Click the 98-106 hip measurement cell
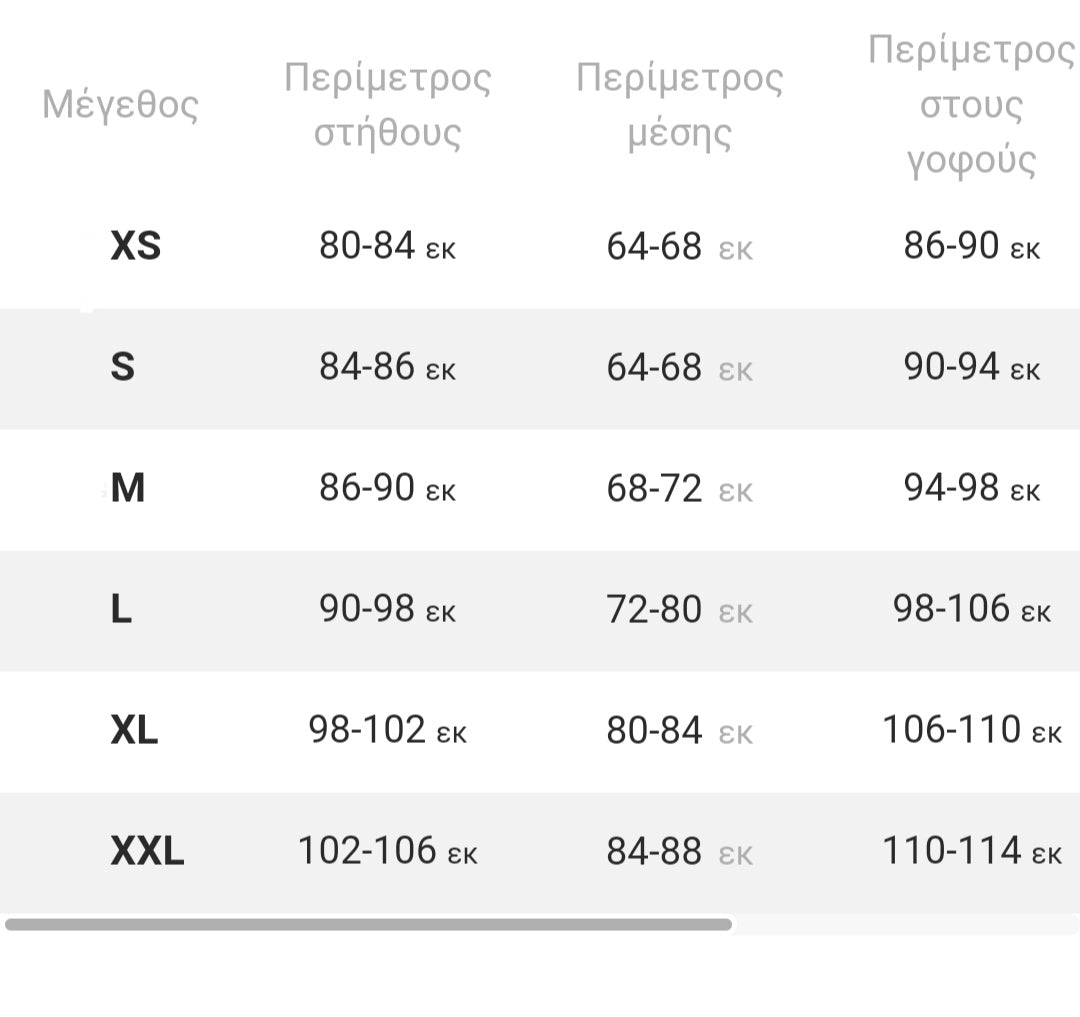Screen dimensions: 1080x1017 [971, 609]
